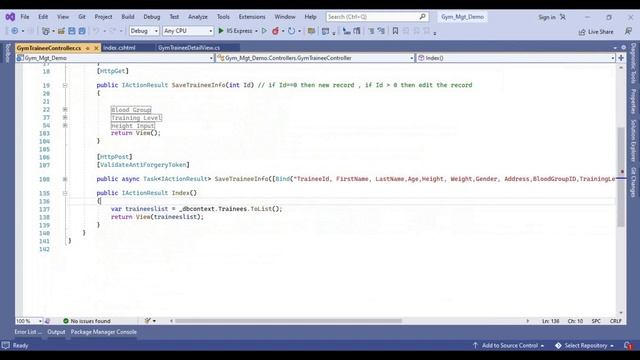
Task: Click the new project toolbar icon
Action: tap(46, 31)
